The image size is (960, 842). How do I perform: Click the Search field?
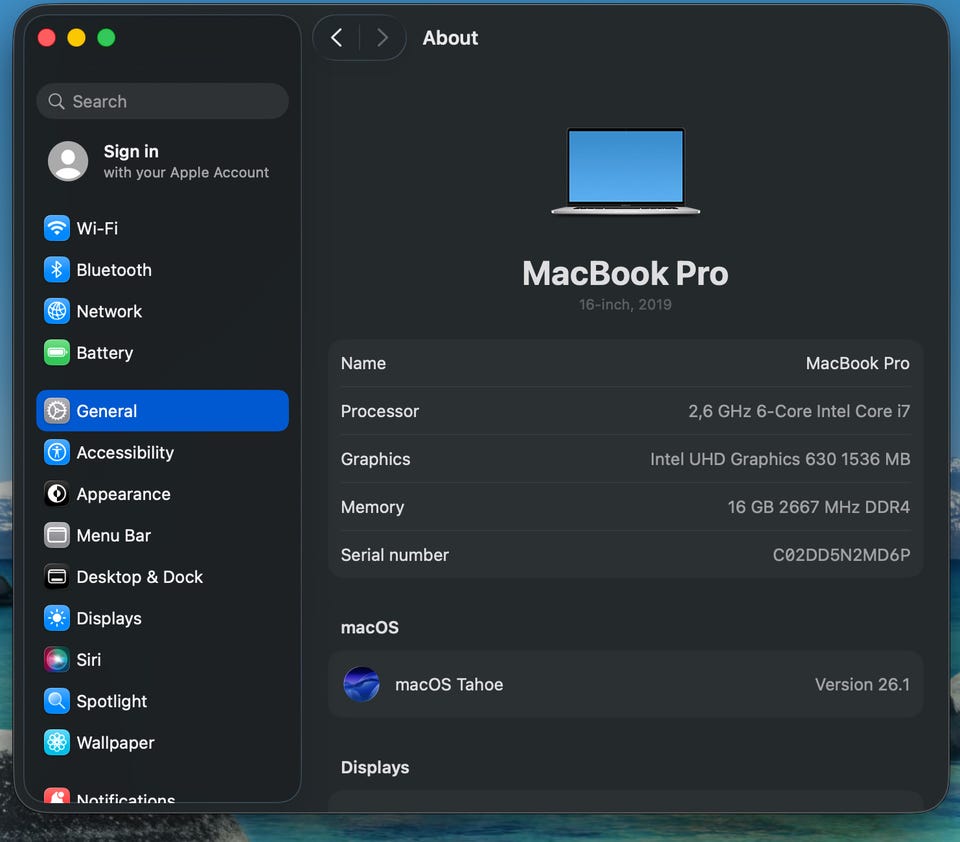[162, 101]
